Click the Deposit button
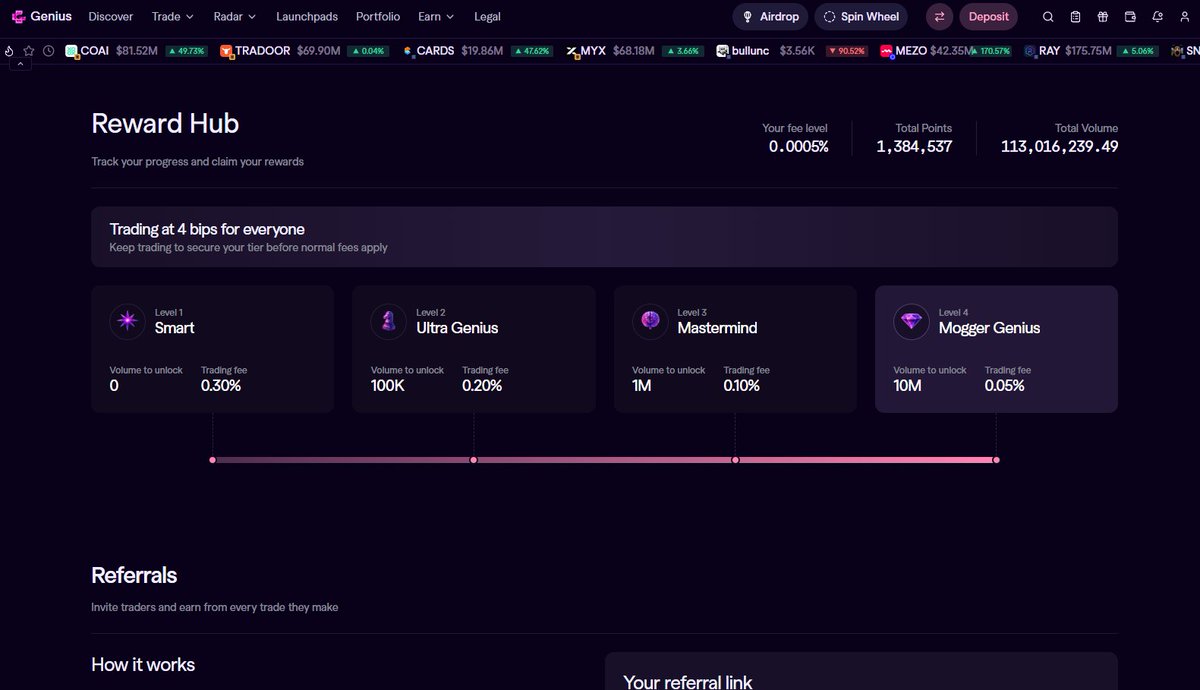Screen dimensions: 1200x690 (x=988, y=17)
